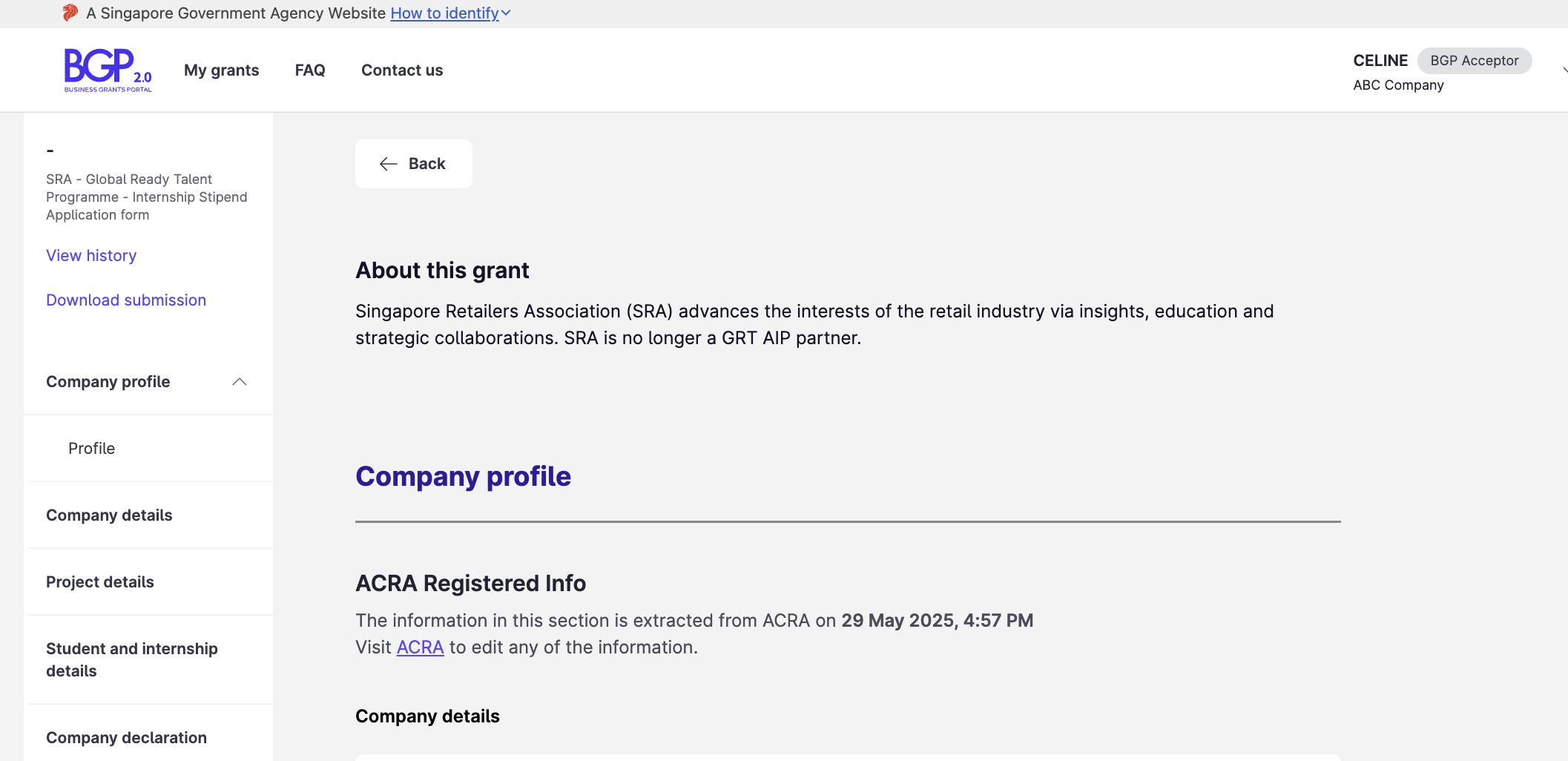Go to the FAQ page

click(x=310, y=70)
